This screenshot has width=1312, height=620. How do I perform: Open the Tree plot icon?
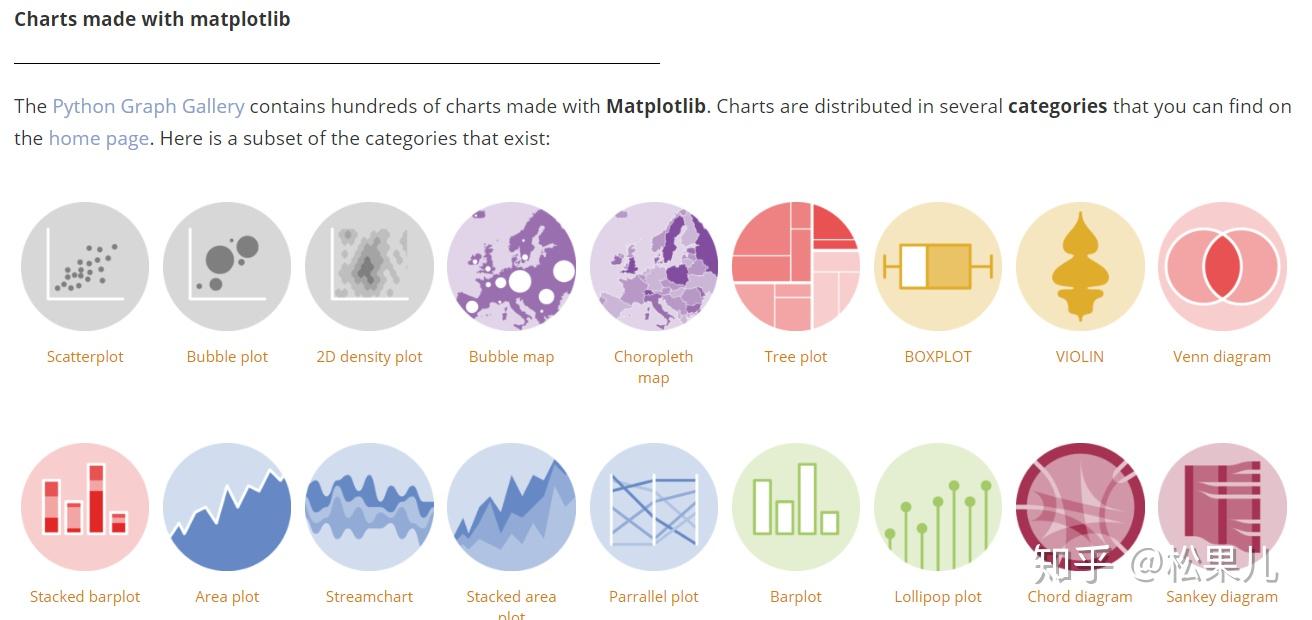(796, 267)
